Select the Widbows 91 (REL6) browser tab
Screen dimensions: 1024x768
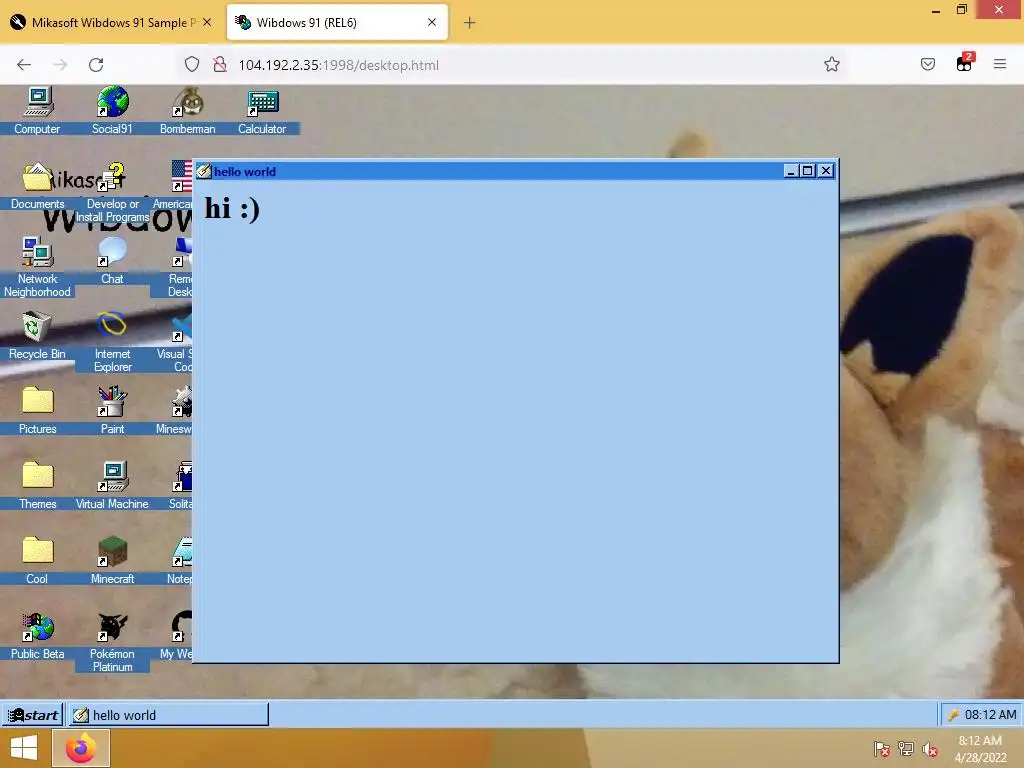tap(338, 22)
